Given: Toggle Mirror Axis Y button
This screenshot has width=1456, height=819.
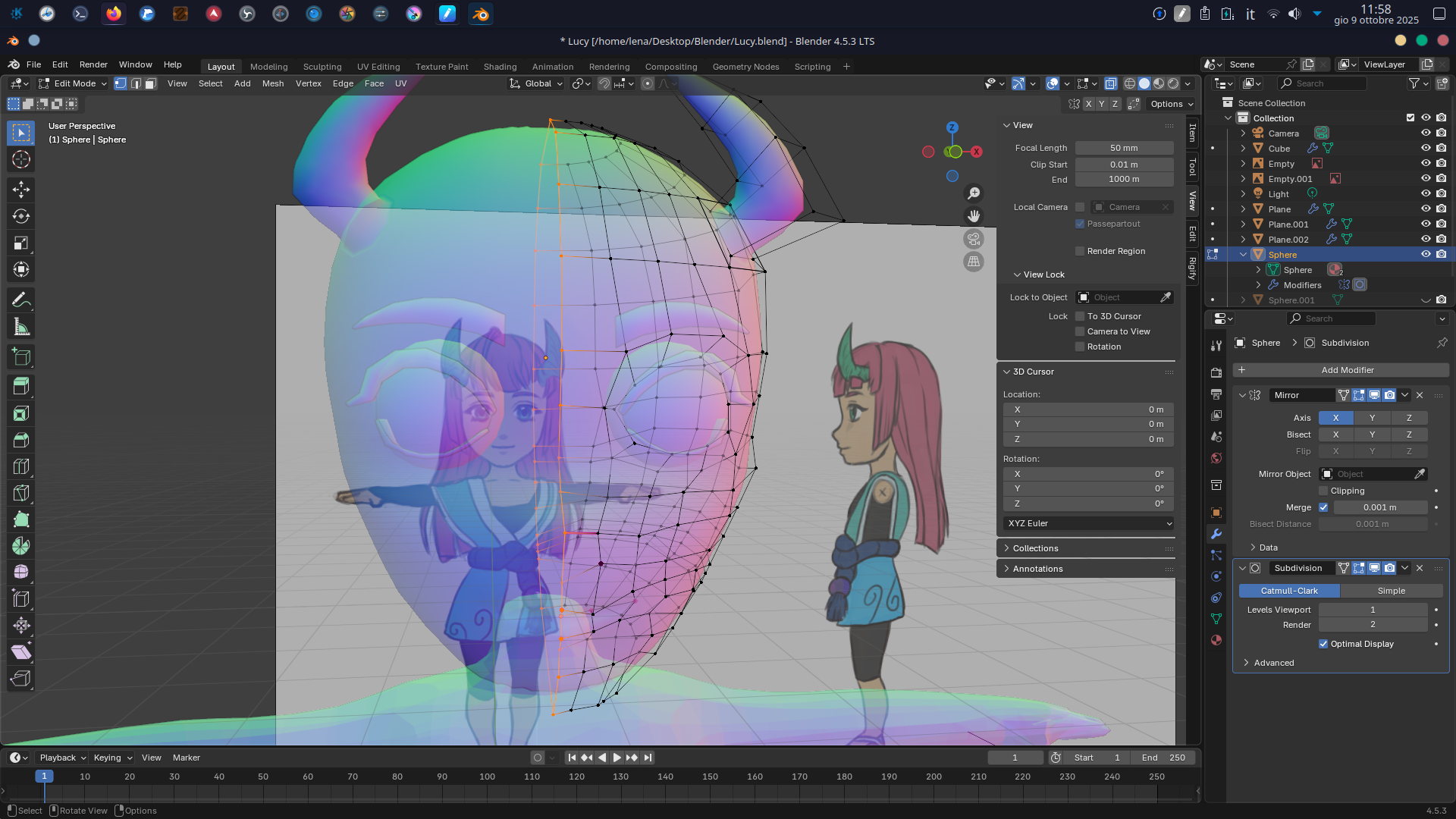Looking at the screenshot, I should [x=1372, y=418].
